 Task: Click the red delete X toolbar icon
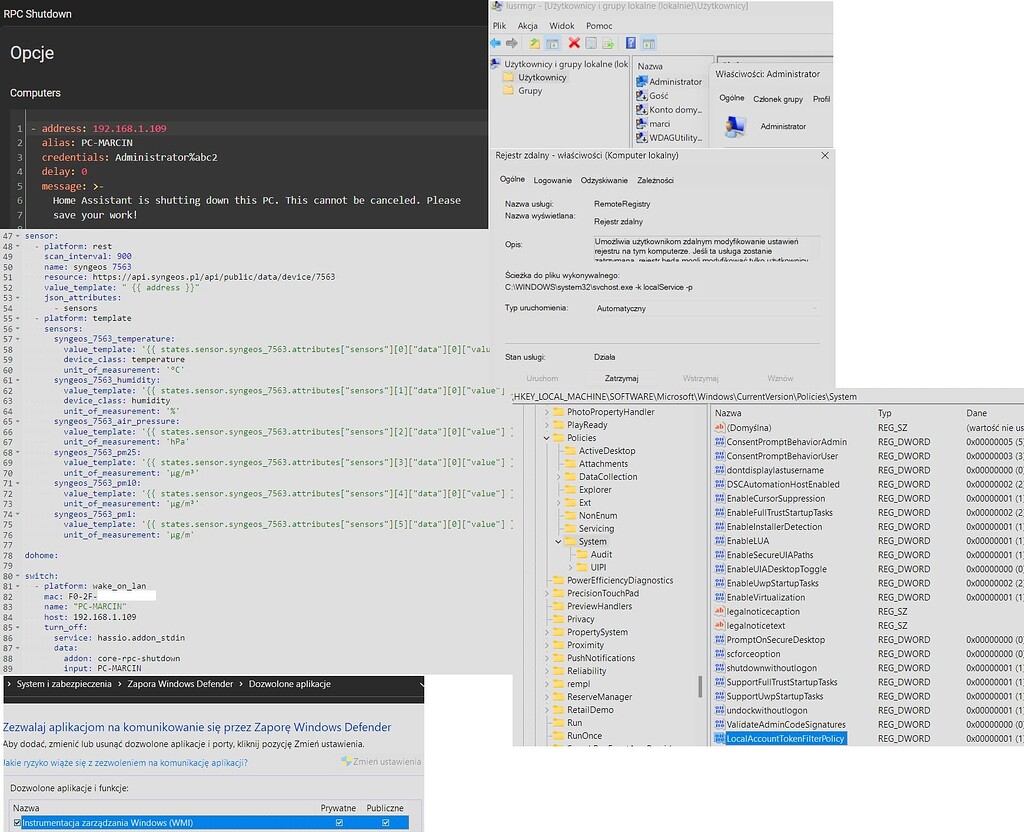574,43
